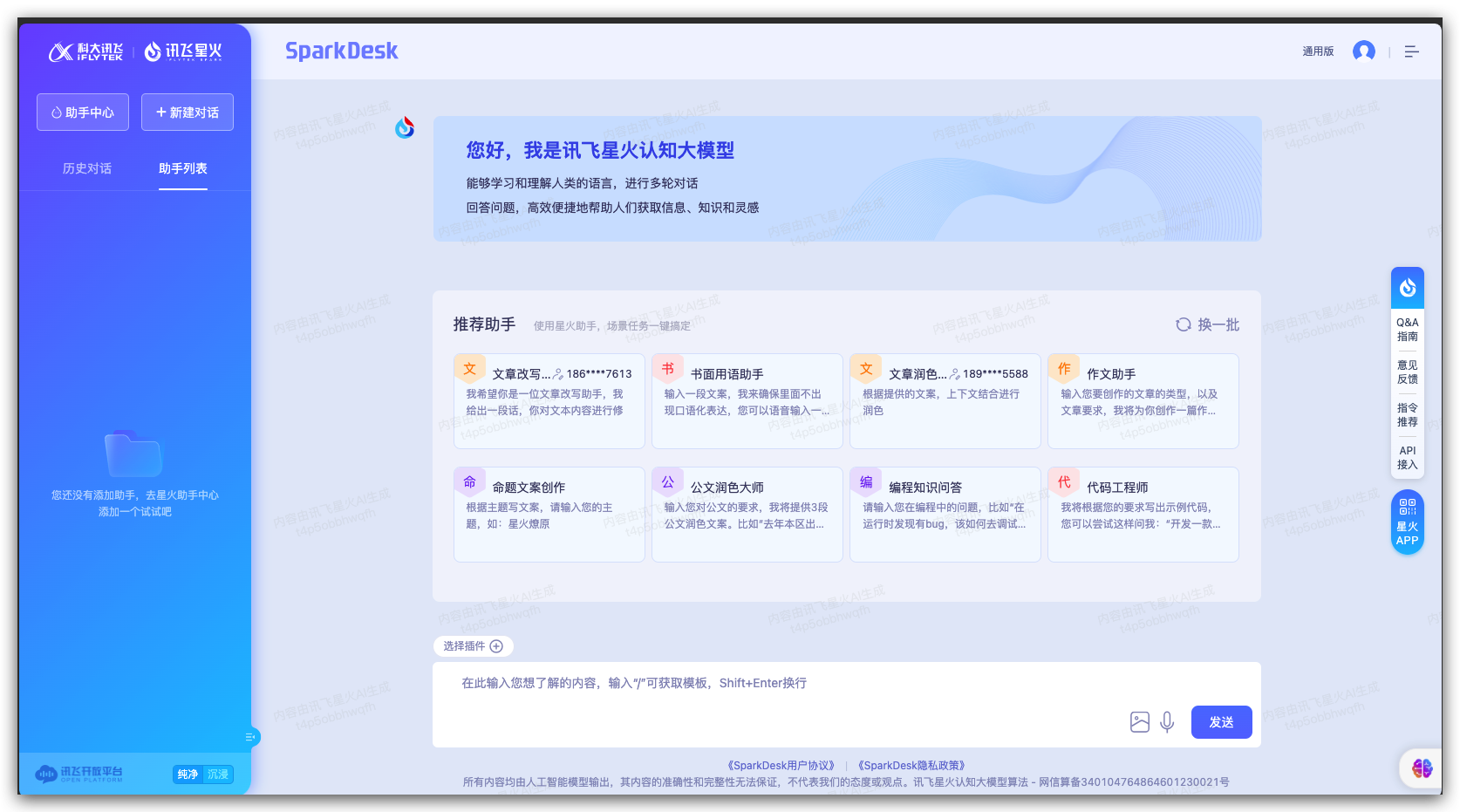
Task: Open the 命题文案创作 card
Action: click(549, 515)
